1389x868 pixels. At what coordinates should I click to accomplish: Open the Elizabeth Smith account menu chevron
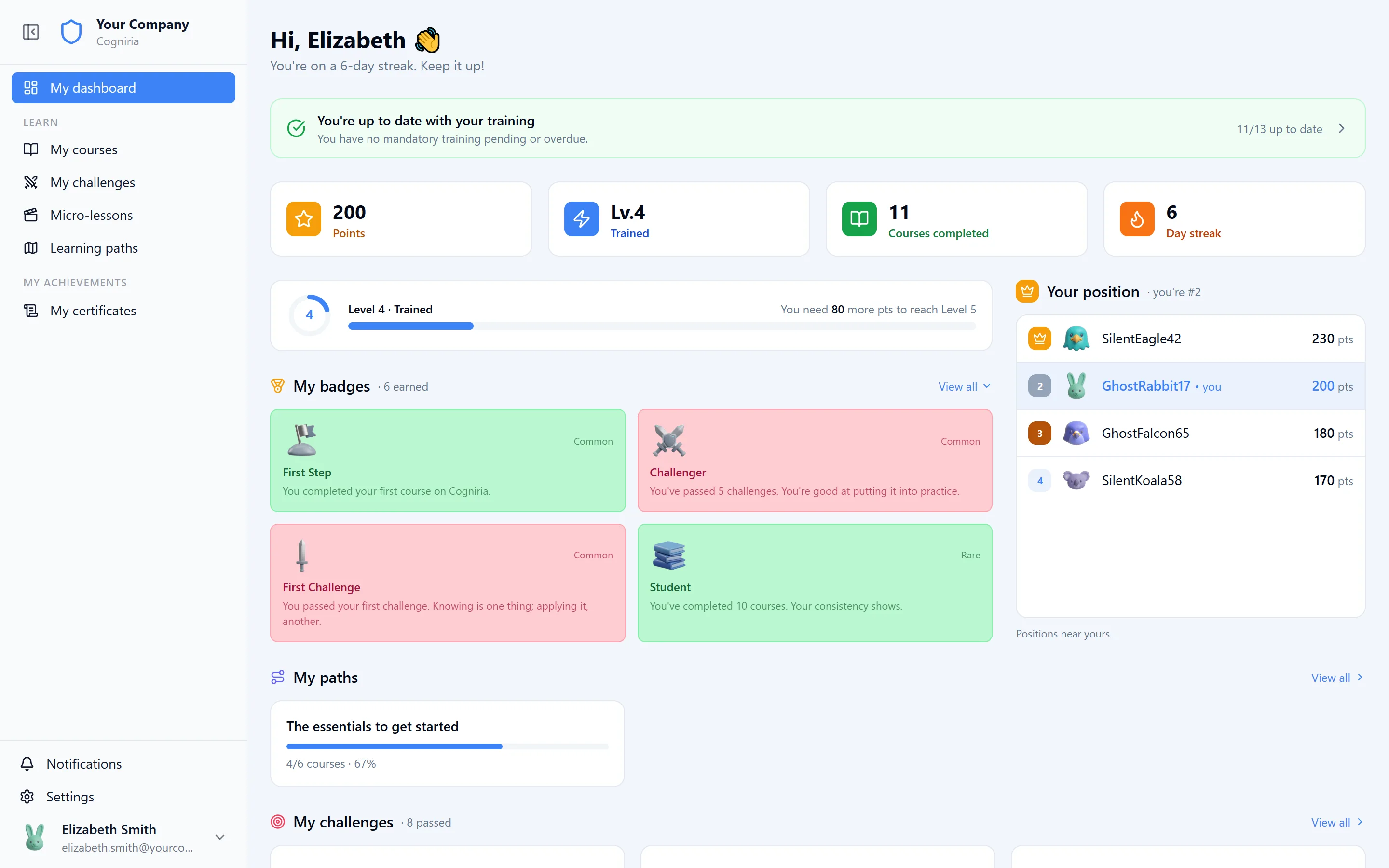pos(220,838)
